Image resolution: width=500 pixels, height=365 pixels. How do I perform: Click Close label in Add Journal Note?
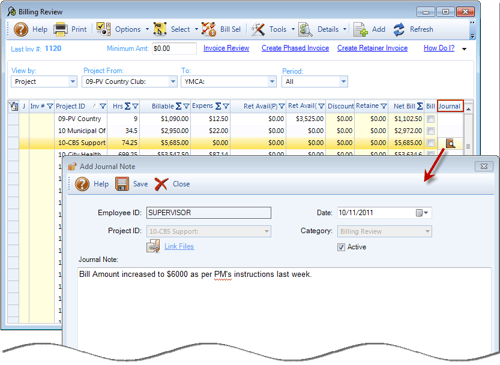(x=181, y=184)
